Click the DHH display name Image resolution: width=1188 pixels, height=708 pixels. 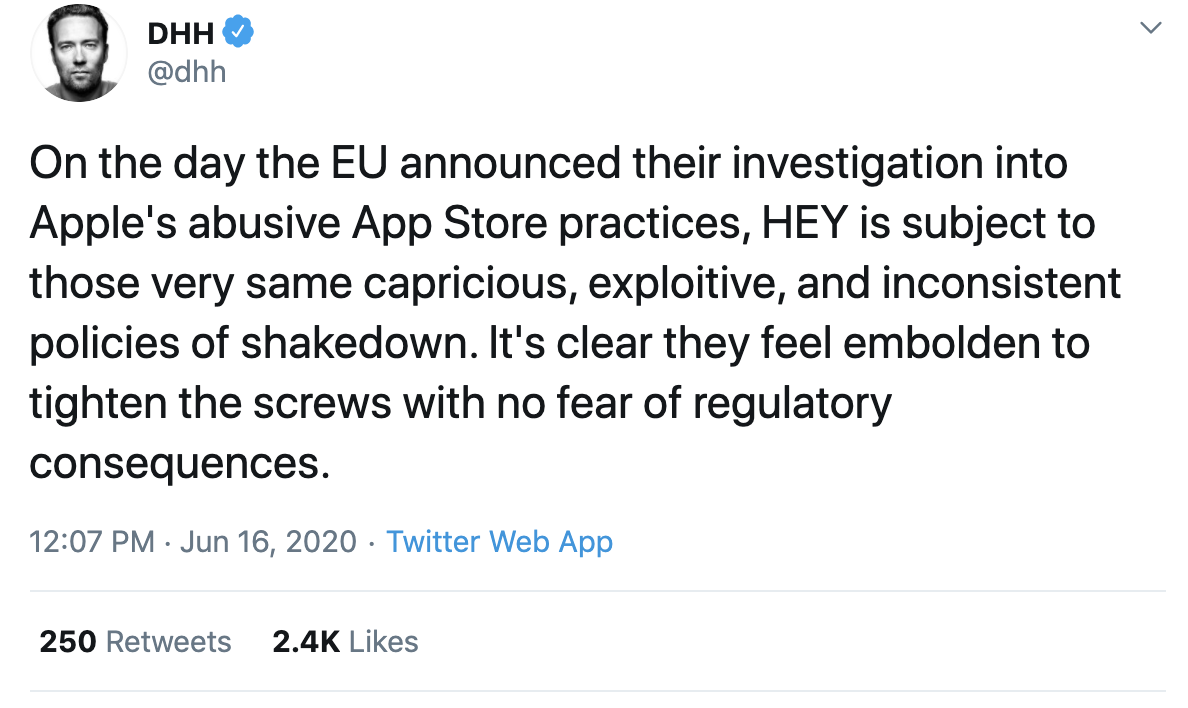pos(179,33)
